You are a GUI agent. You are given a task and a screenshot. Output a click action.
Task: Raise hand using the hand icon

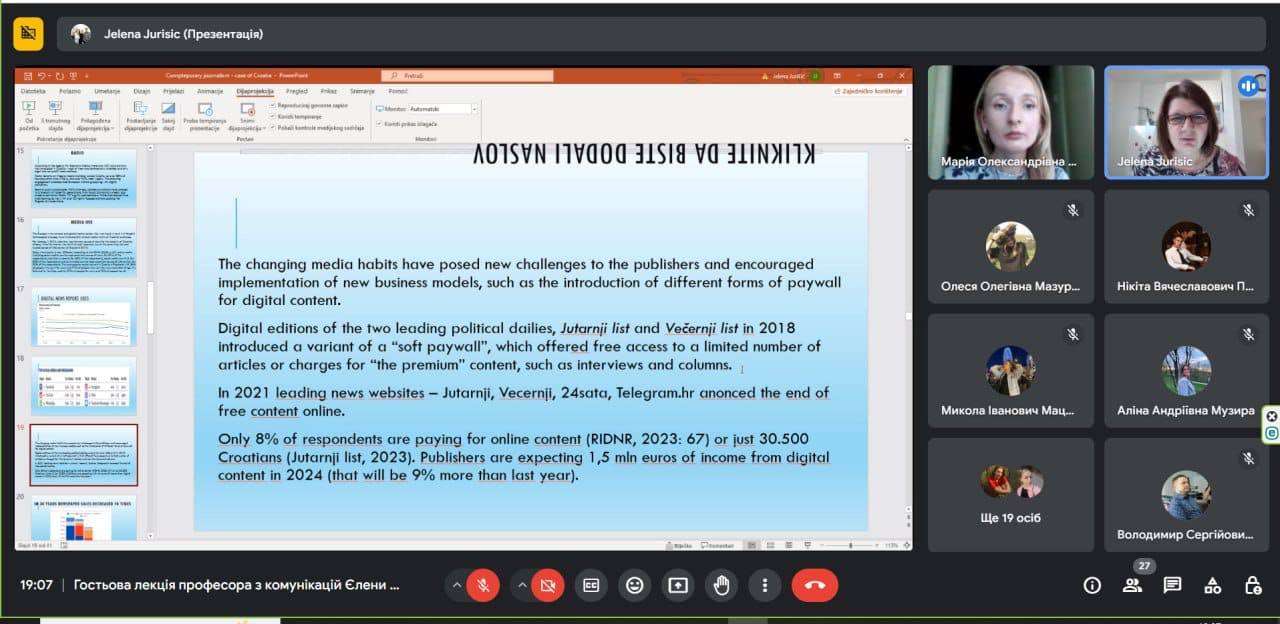pyautogui.click(x=721, y=585)
